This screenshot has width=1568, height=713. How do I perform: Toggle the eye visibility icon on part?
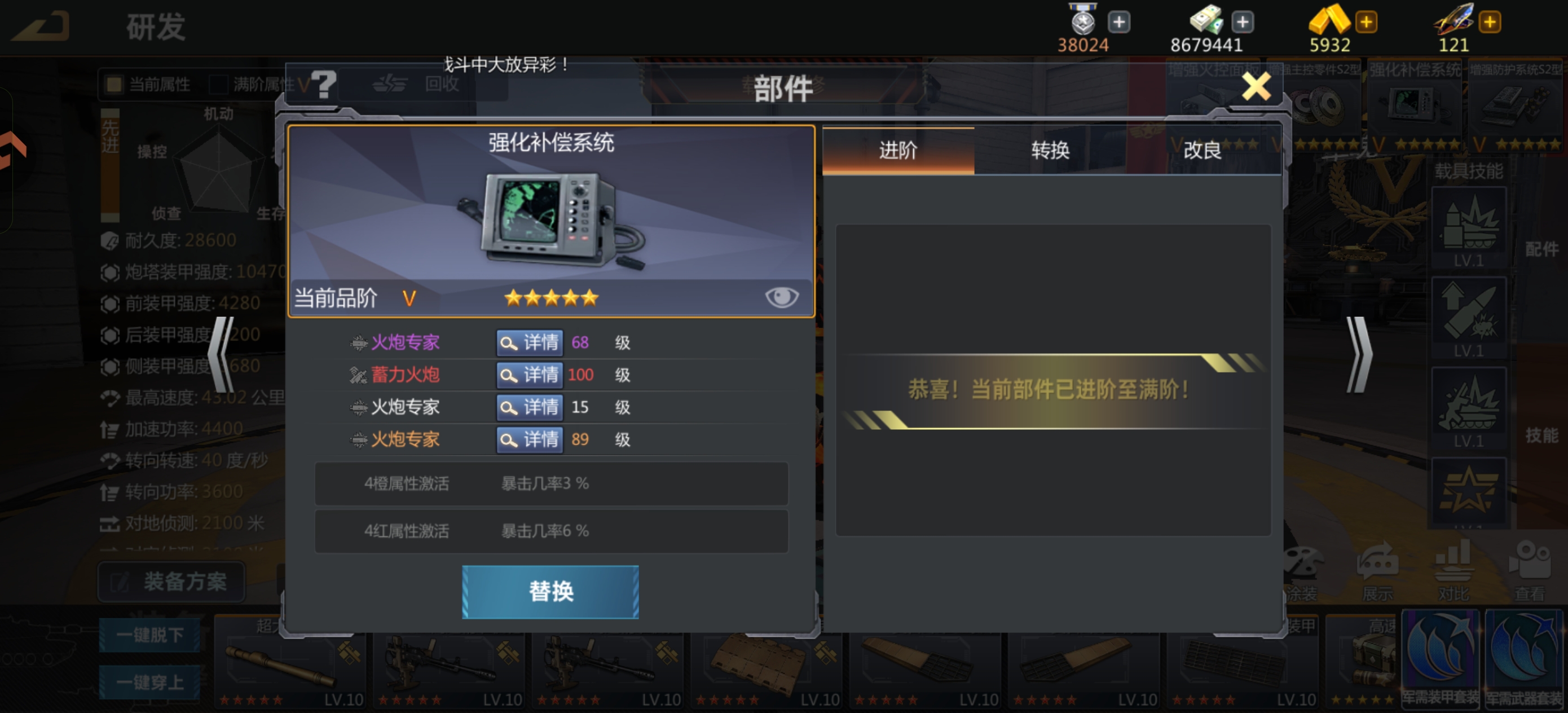coord(782,297)
